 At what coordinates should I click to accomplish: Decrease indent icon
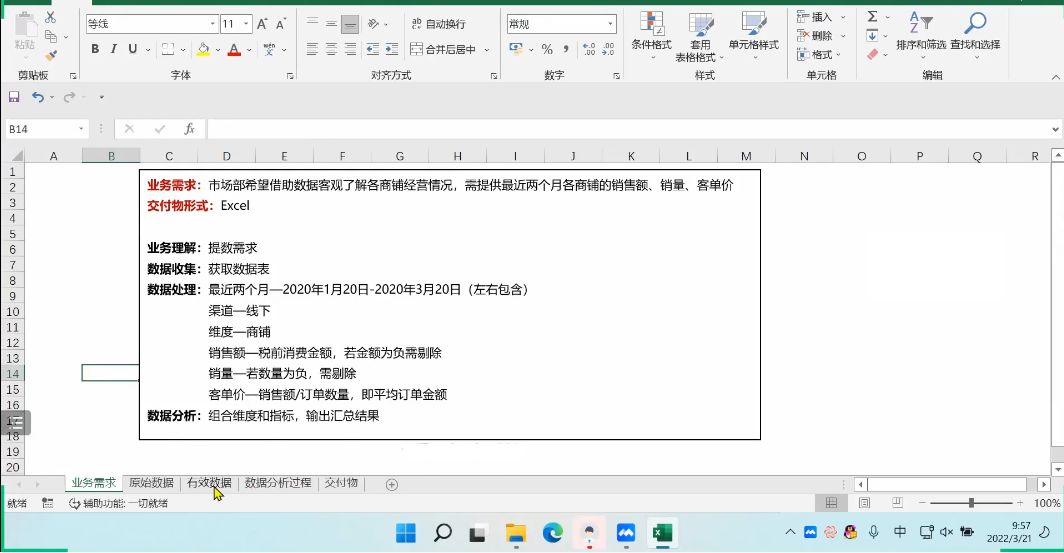click(x=373, y=49)
